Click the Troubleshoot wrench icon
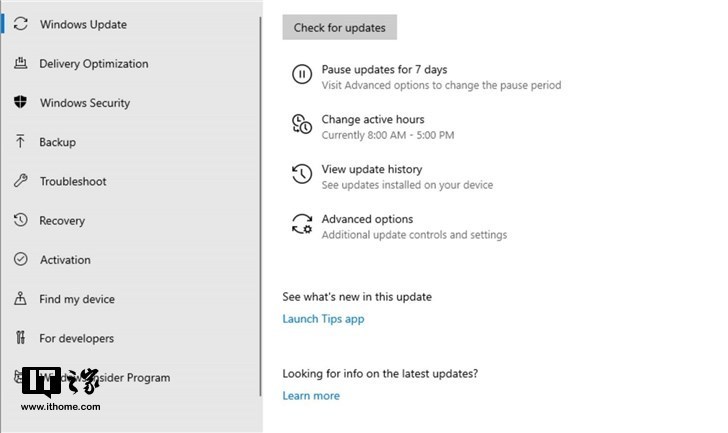 pos(20,181)
